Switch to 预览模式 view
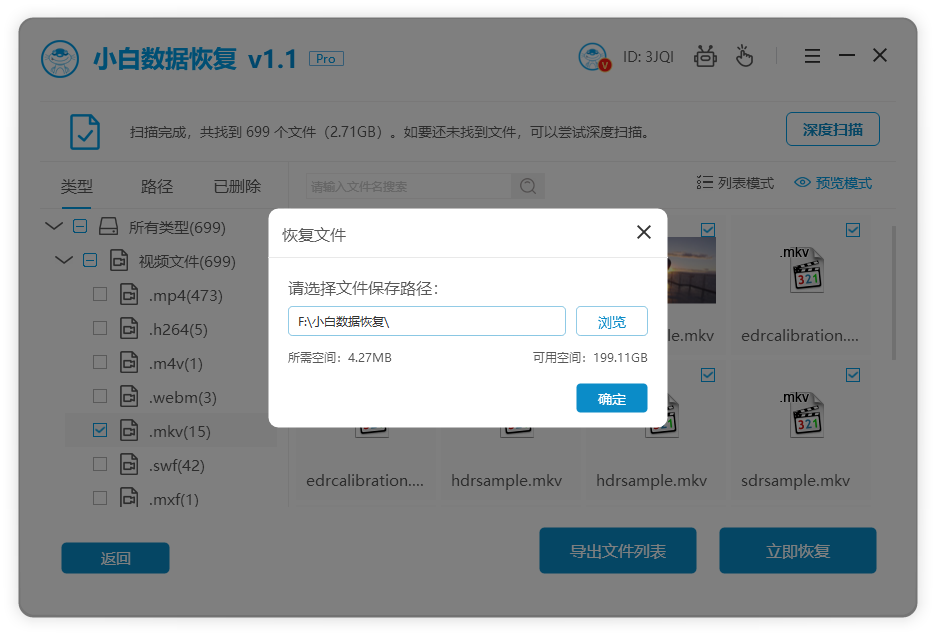This screenshot has width=936, height=636. pos(833,183)
